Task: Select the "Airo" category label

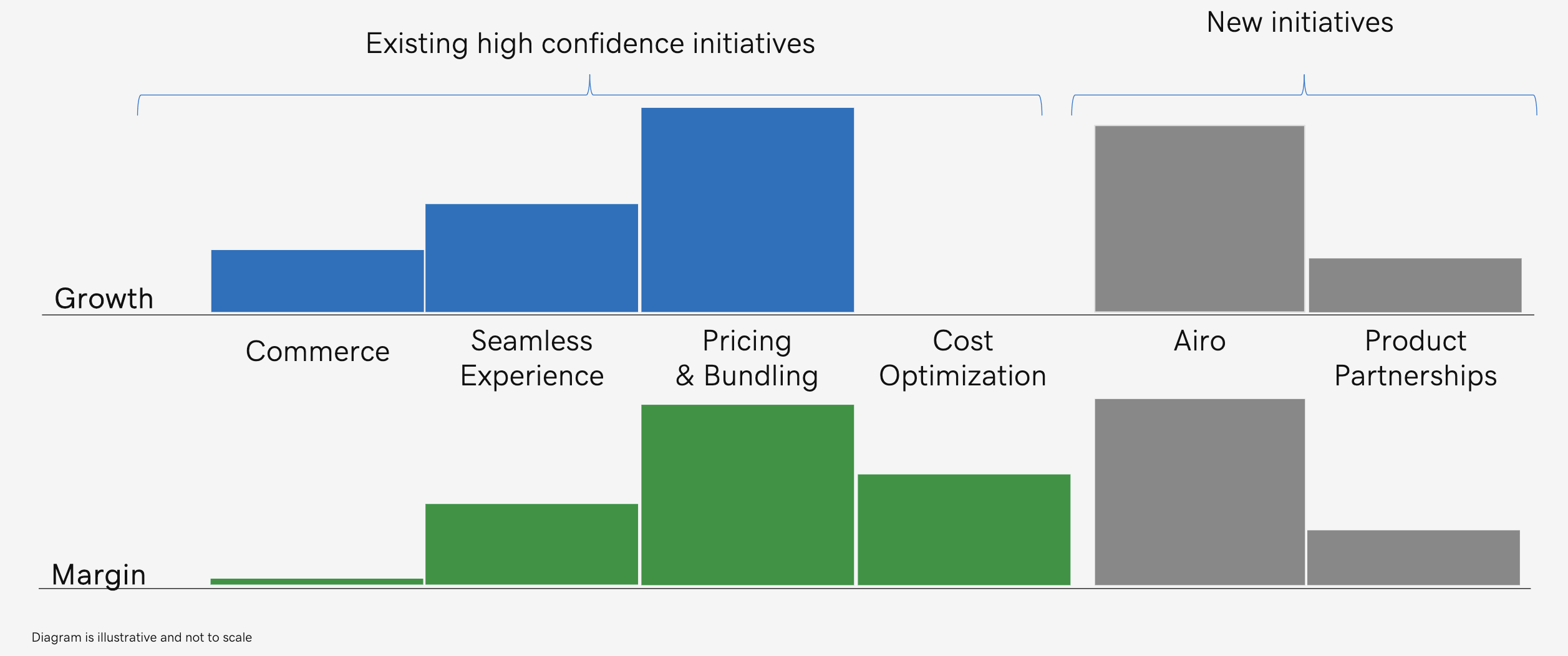Action: 1199,341
